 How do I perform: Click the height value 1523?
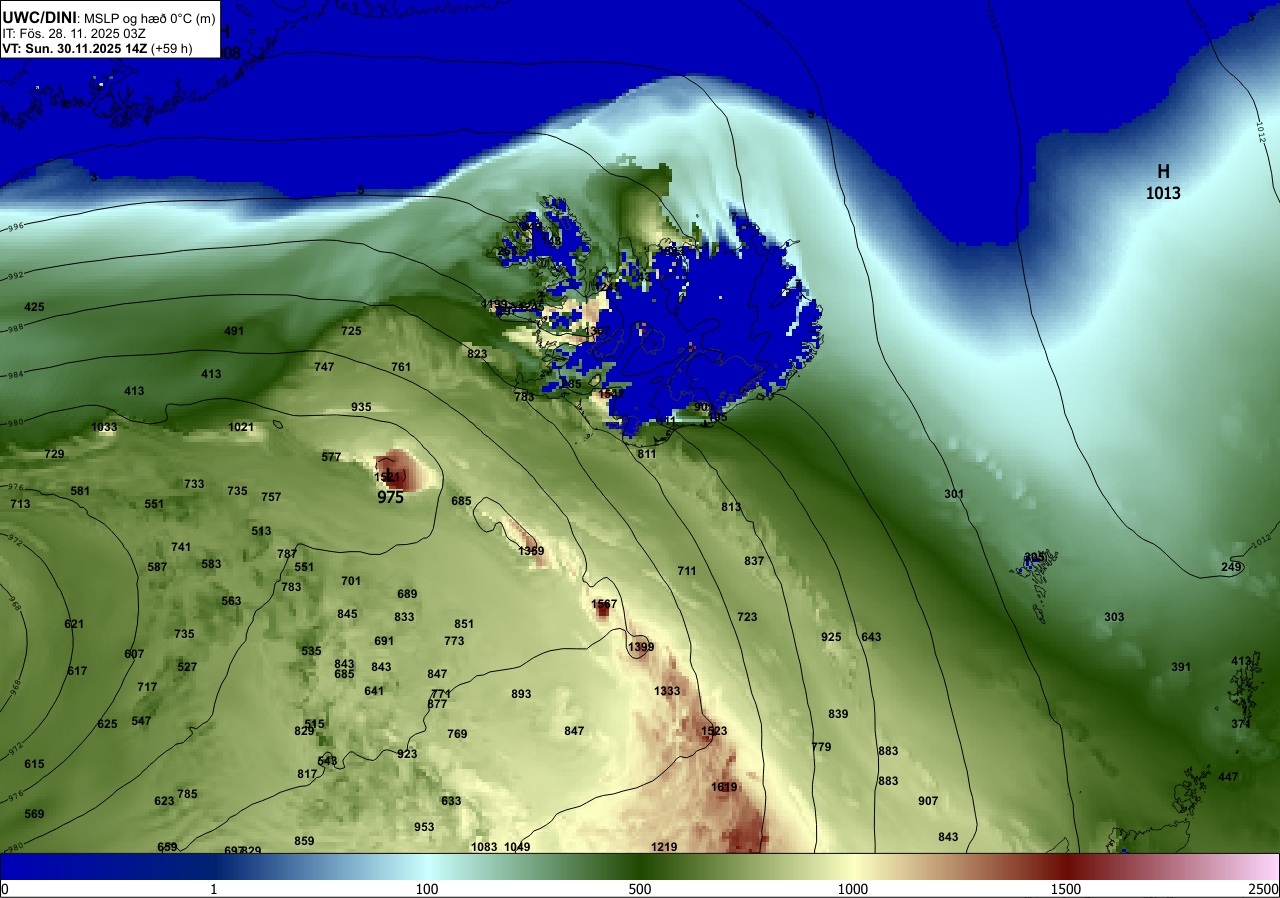click(x=714, y=731)
